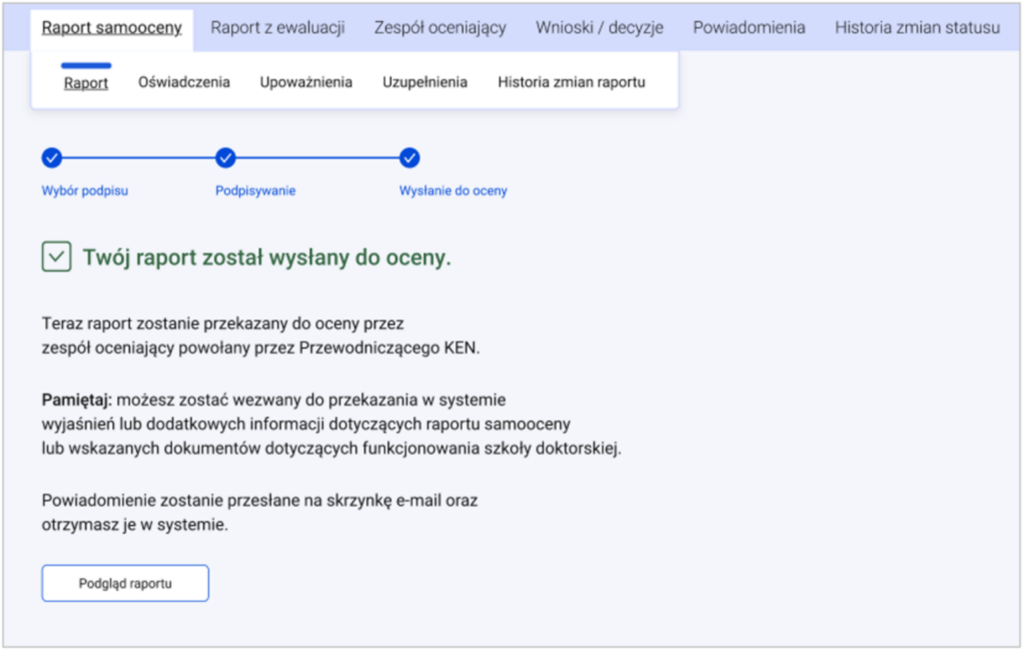View Historia zmian statusu tab

[918, 27]
